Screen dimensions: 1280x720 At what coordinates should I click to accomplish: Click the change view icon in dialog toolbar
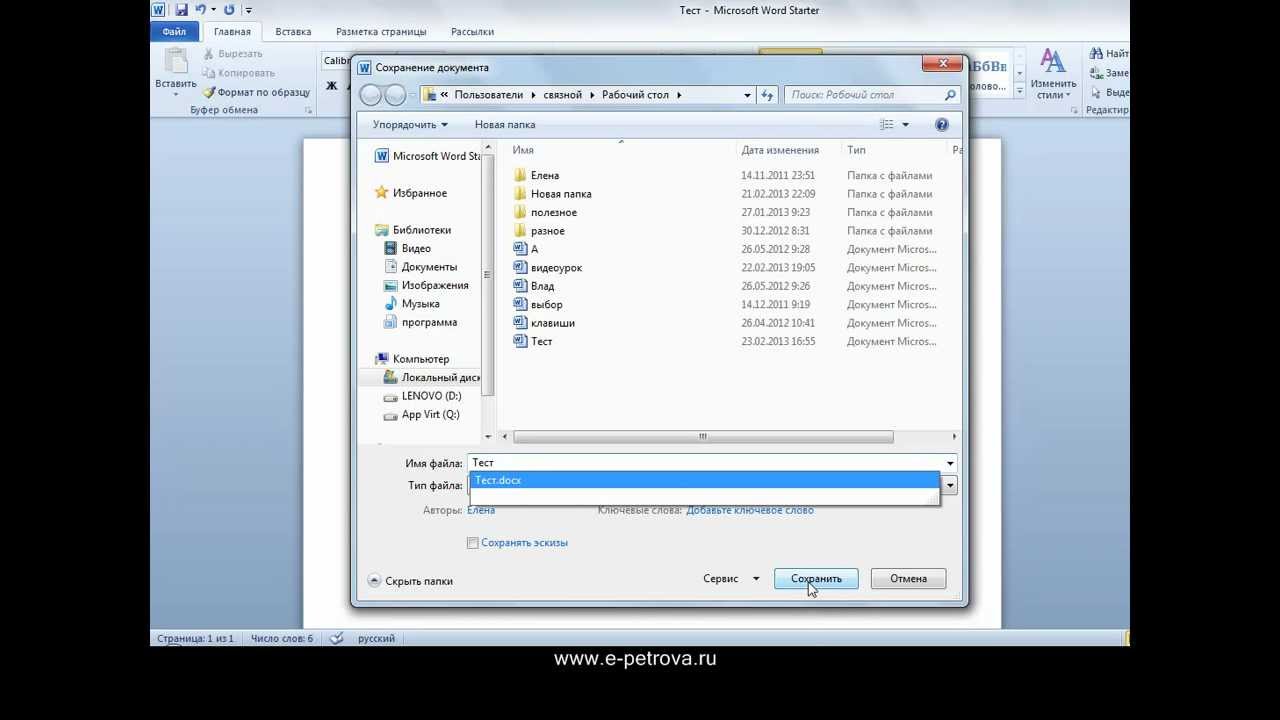886,125
